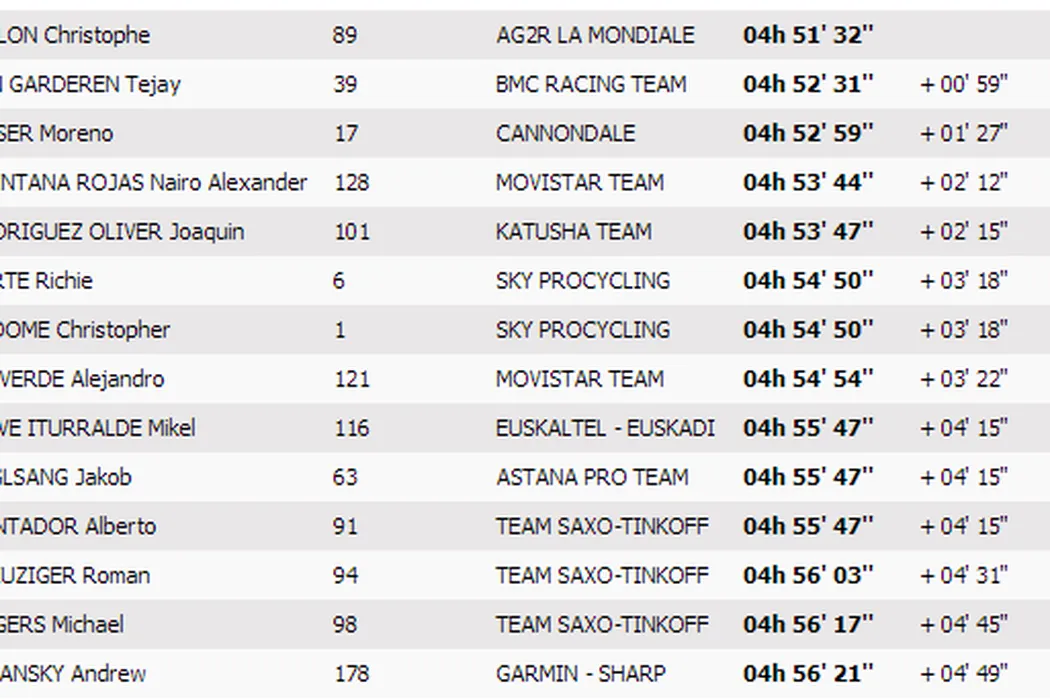This screenshot has width=1050, height=700.
Task: Click the KATUSHA TEAM name
Action: 573,231
